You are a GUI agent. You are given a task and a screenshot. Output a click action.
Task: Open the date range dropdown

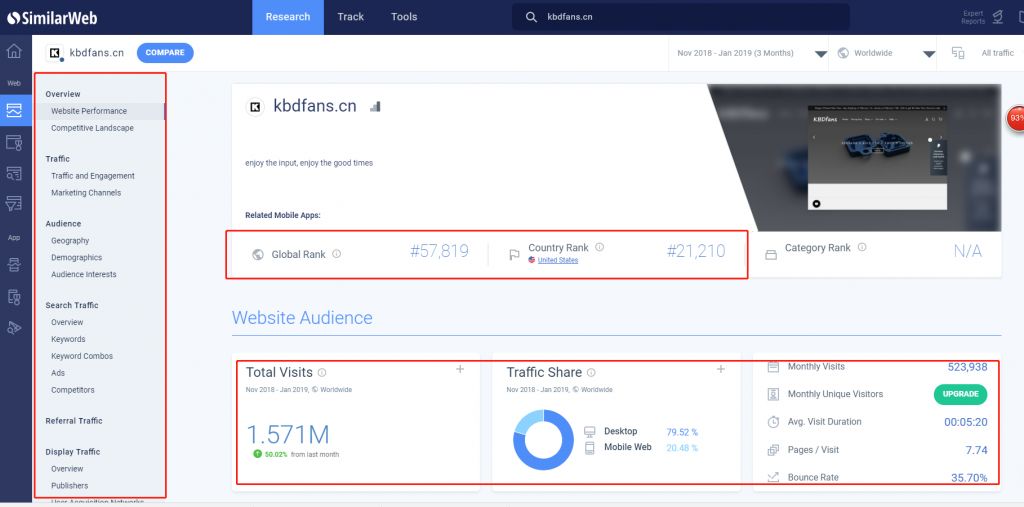coord(820,53)
